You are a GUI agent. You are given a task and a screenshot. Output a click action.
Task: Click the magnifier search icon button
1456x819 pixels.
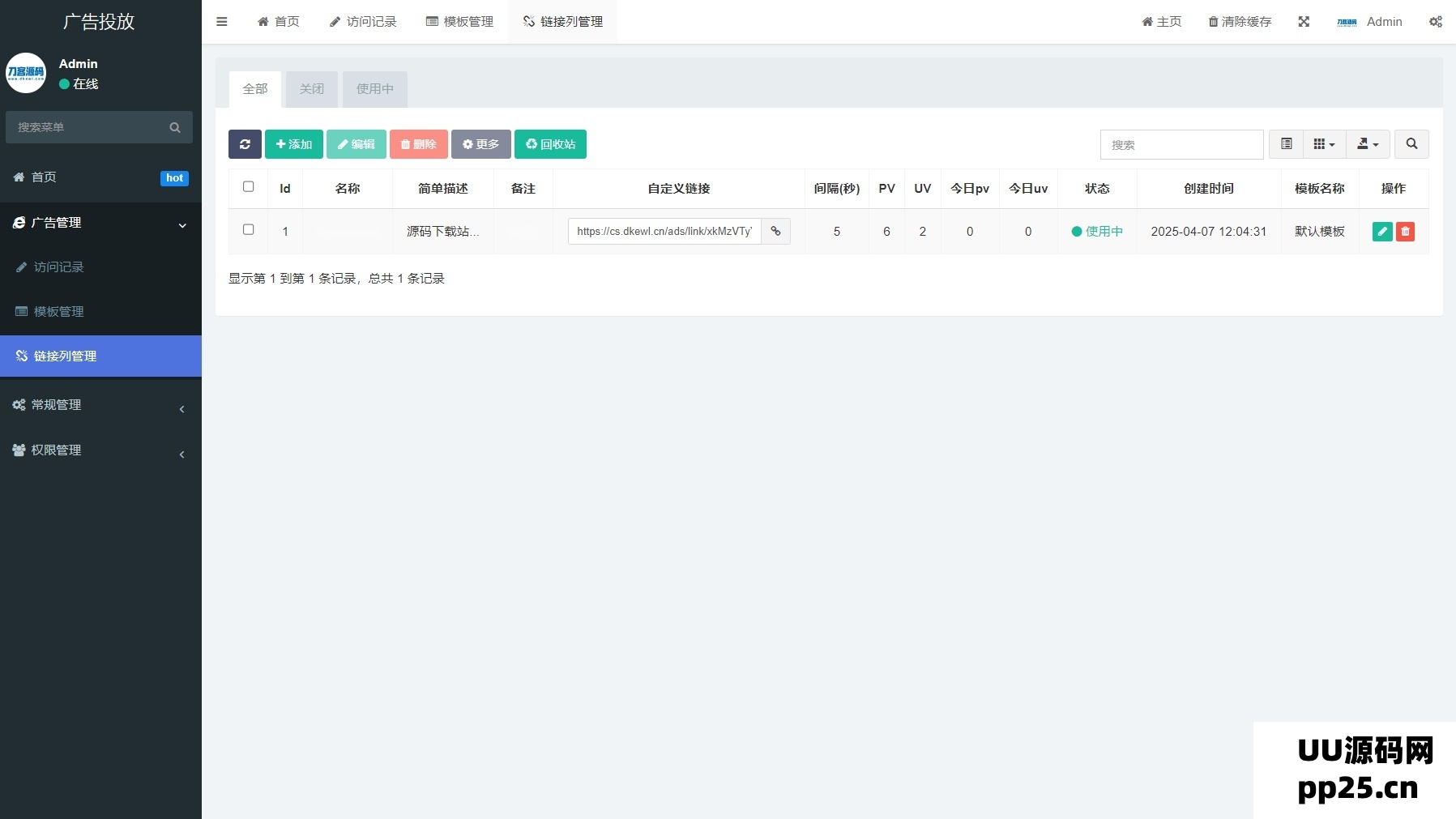(1411, 144)
